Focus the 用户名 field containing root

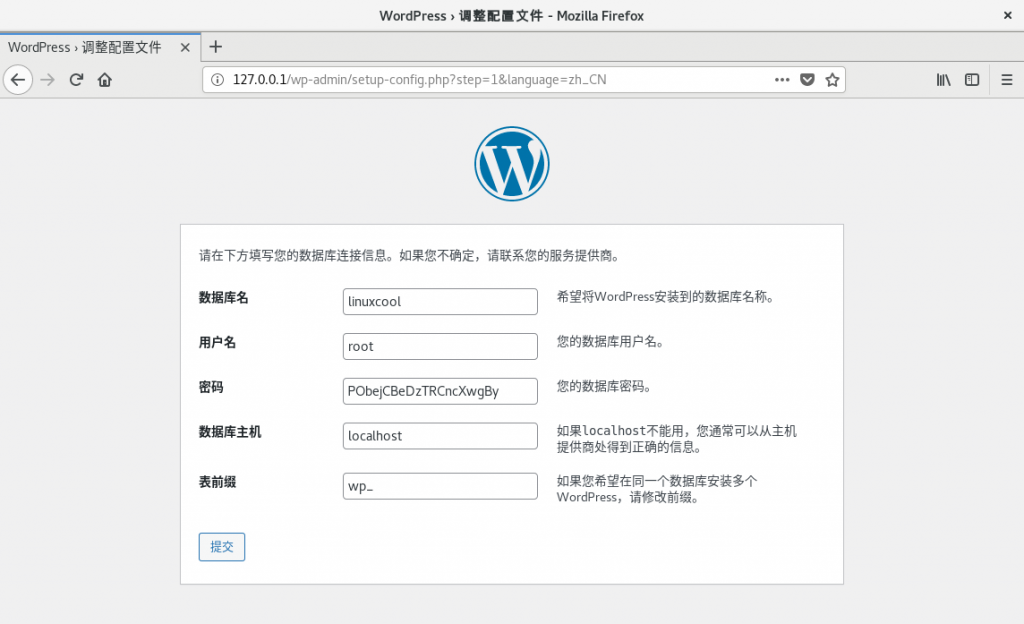440,346
